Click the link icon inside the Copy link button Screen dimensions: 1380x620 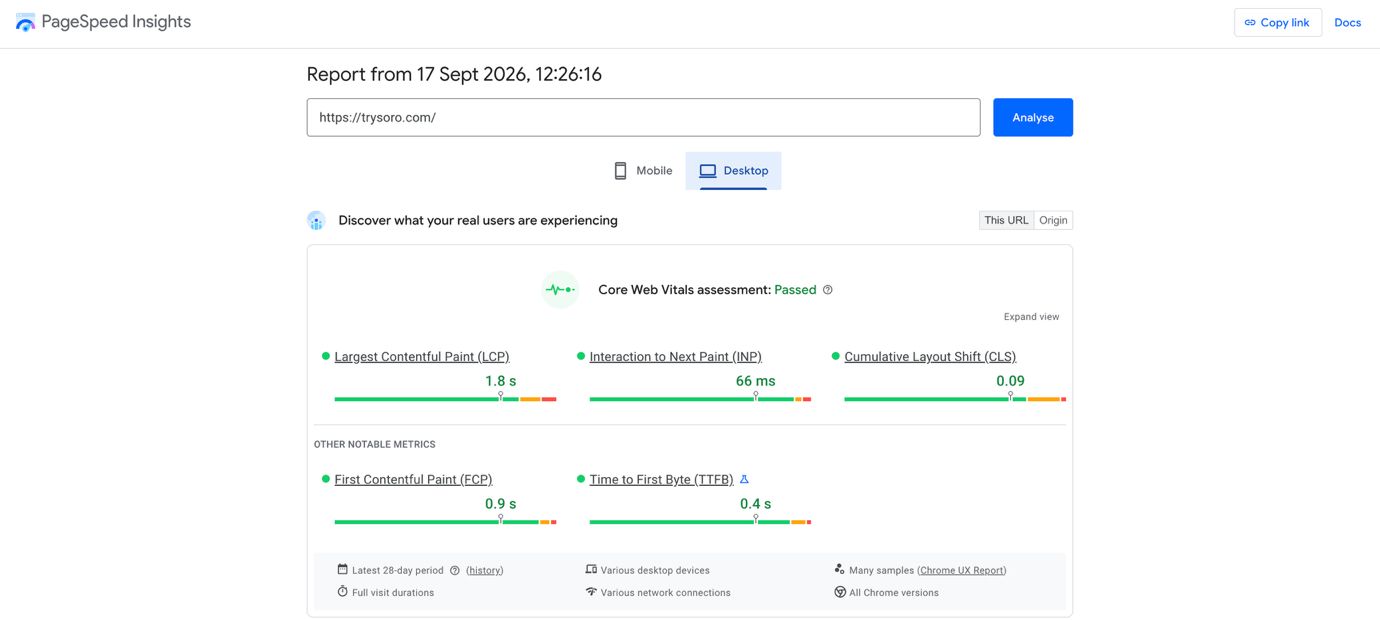1249,23
